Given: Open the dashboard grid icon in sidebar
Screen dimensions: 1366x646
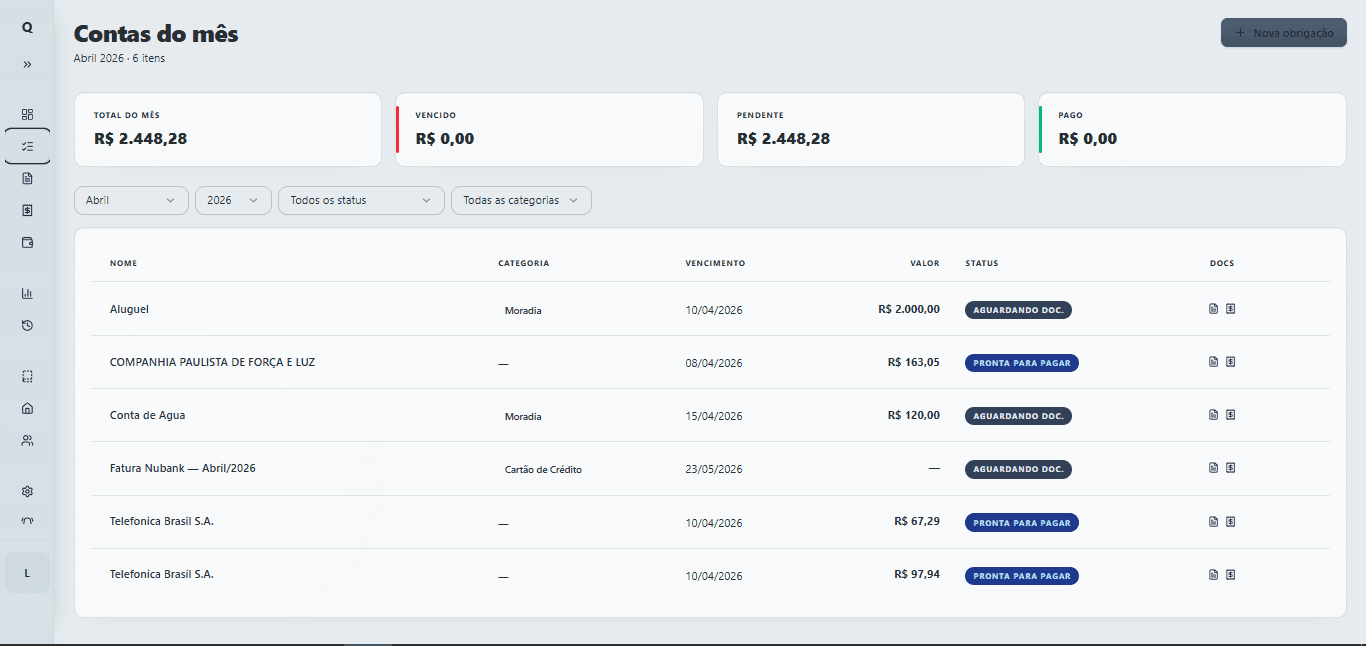Looking at the screenshot, I should click(27, 114).
